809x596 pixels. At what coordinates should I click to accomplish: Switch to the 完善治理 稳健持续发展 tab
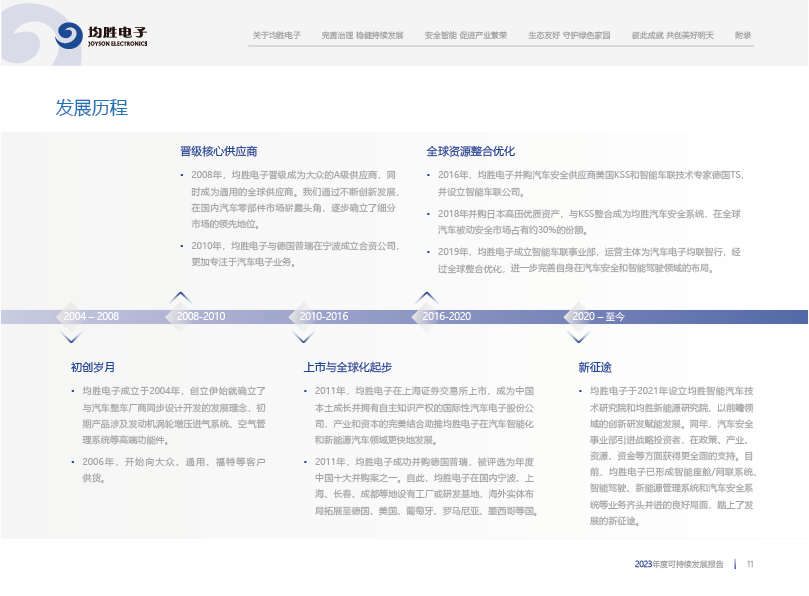click(x=362, y=35)
